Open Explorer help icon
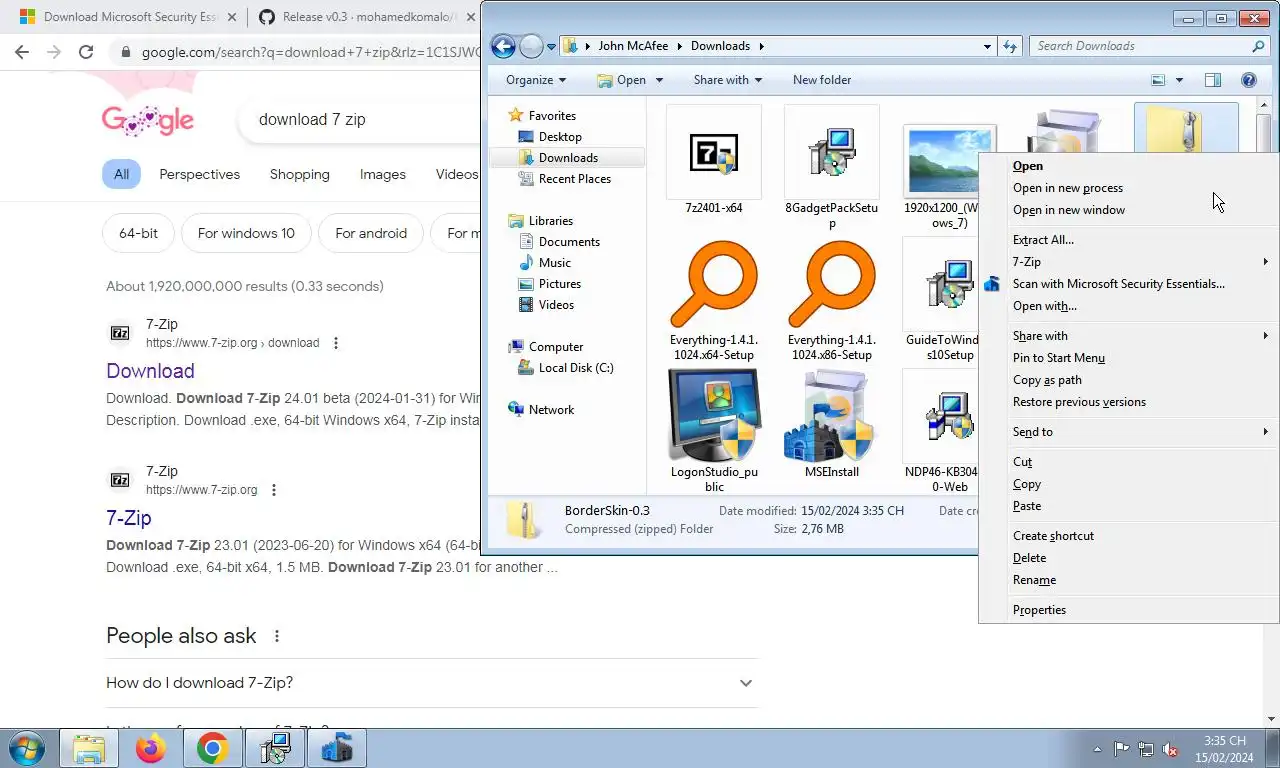Viewport: 1280px width, 768px height. (x=1248, y=80)
